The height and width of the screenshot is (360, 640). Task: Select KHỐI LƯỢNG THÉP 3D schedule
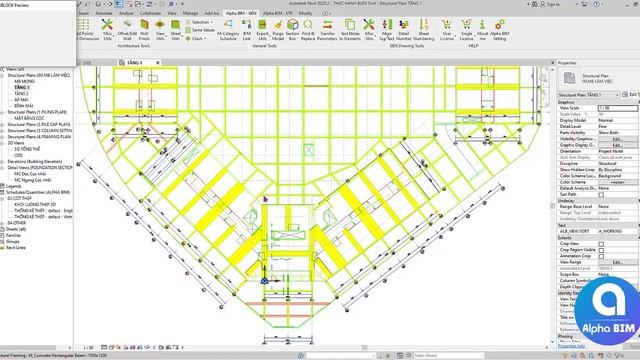pyautogui.click(x=35, y=204)
